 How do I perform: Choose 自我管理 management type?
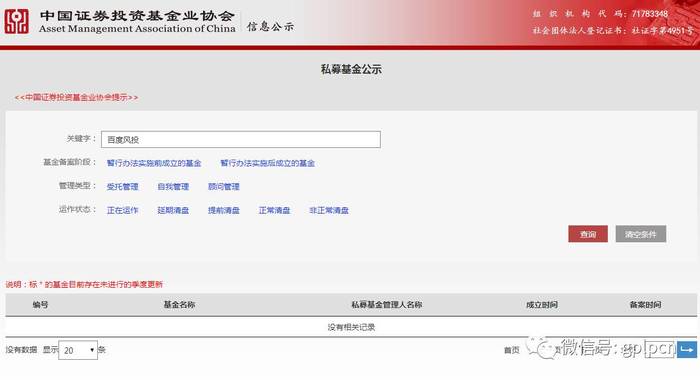(173, 187)
